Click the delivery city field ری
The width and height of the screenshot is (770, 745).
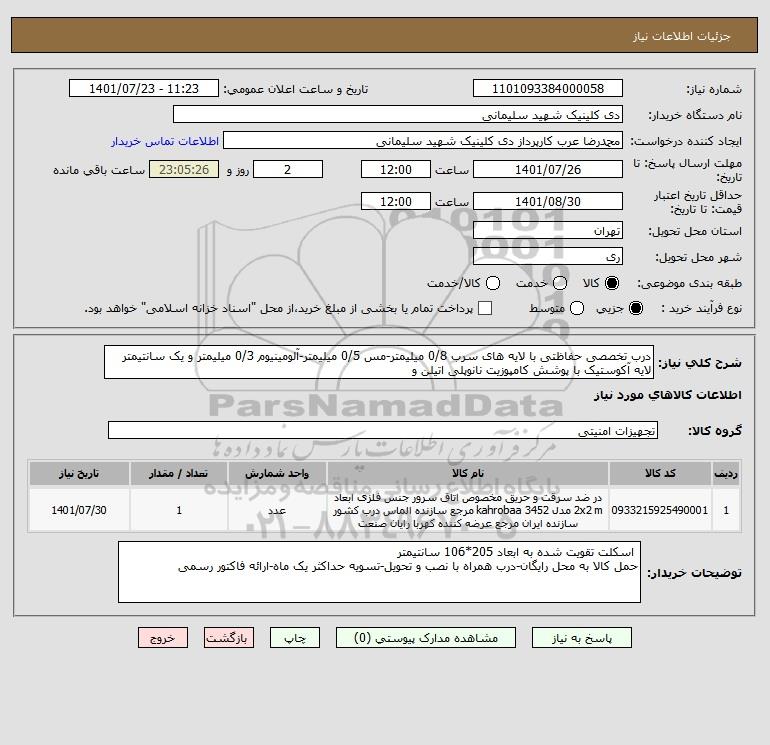pos(548,256)
